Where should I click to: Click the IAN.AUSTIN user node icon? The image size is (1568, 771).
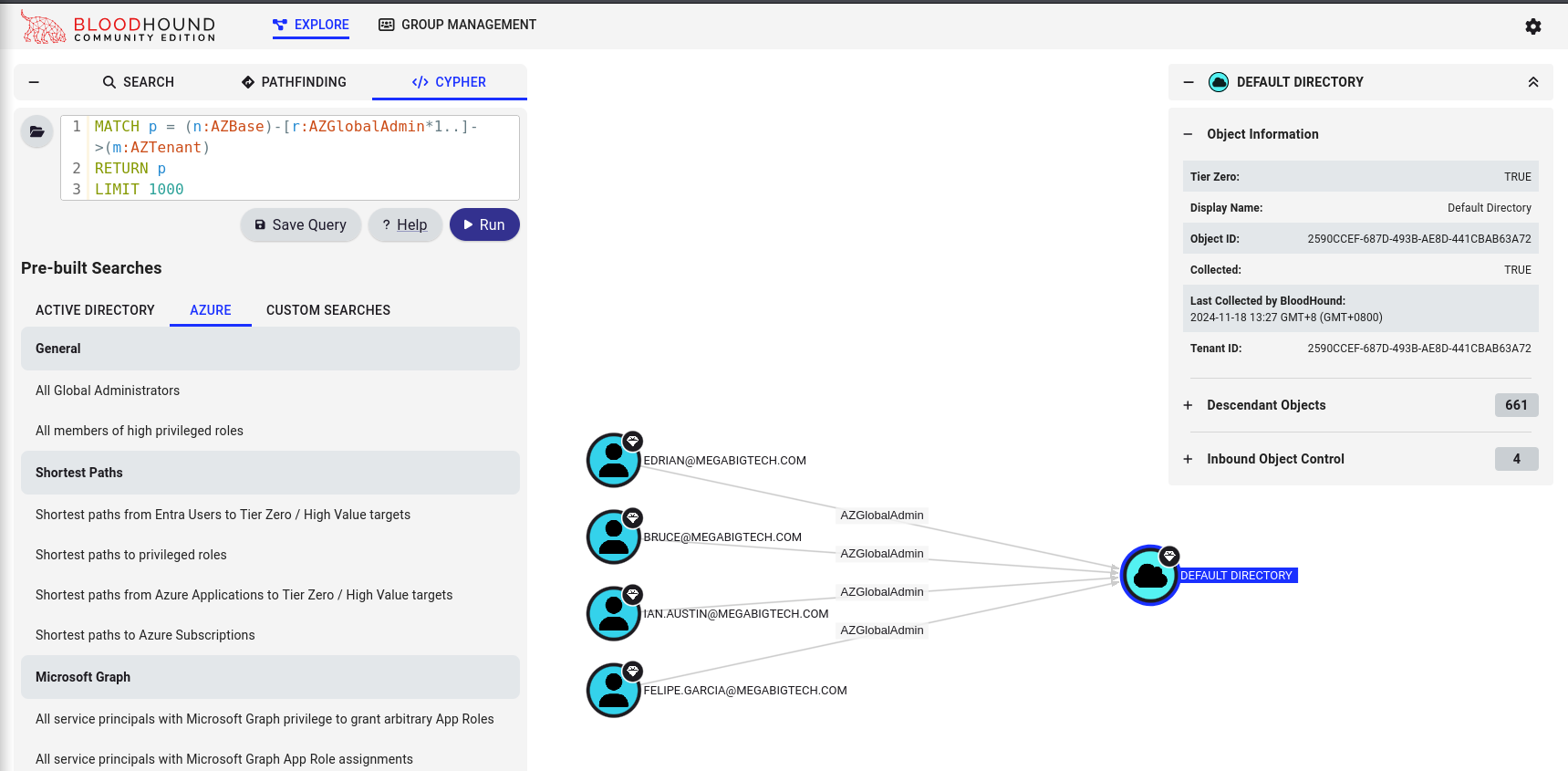(x=613, y=614)
